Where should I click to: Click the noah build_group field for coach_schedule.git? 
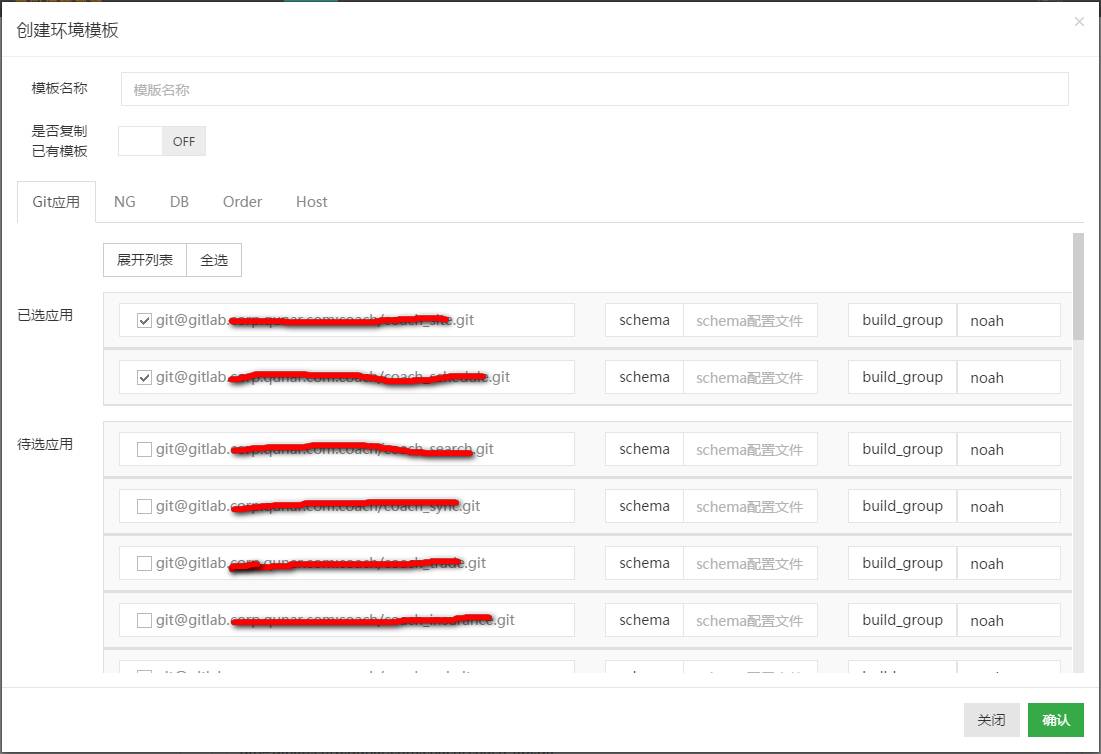pyautogui.click(x=1008, y=378)
